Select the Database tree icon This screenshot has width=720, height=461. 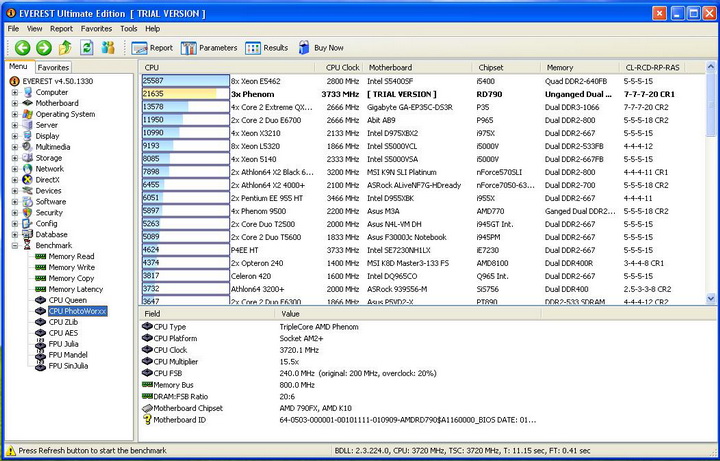point(28,235)
